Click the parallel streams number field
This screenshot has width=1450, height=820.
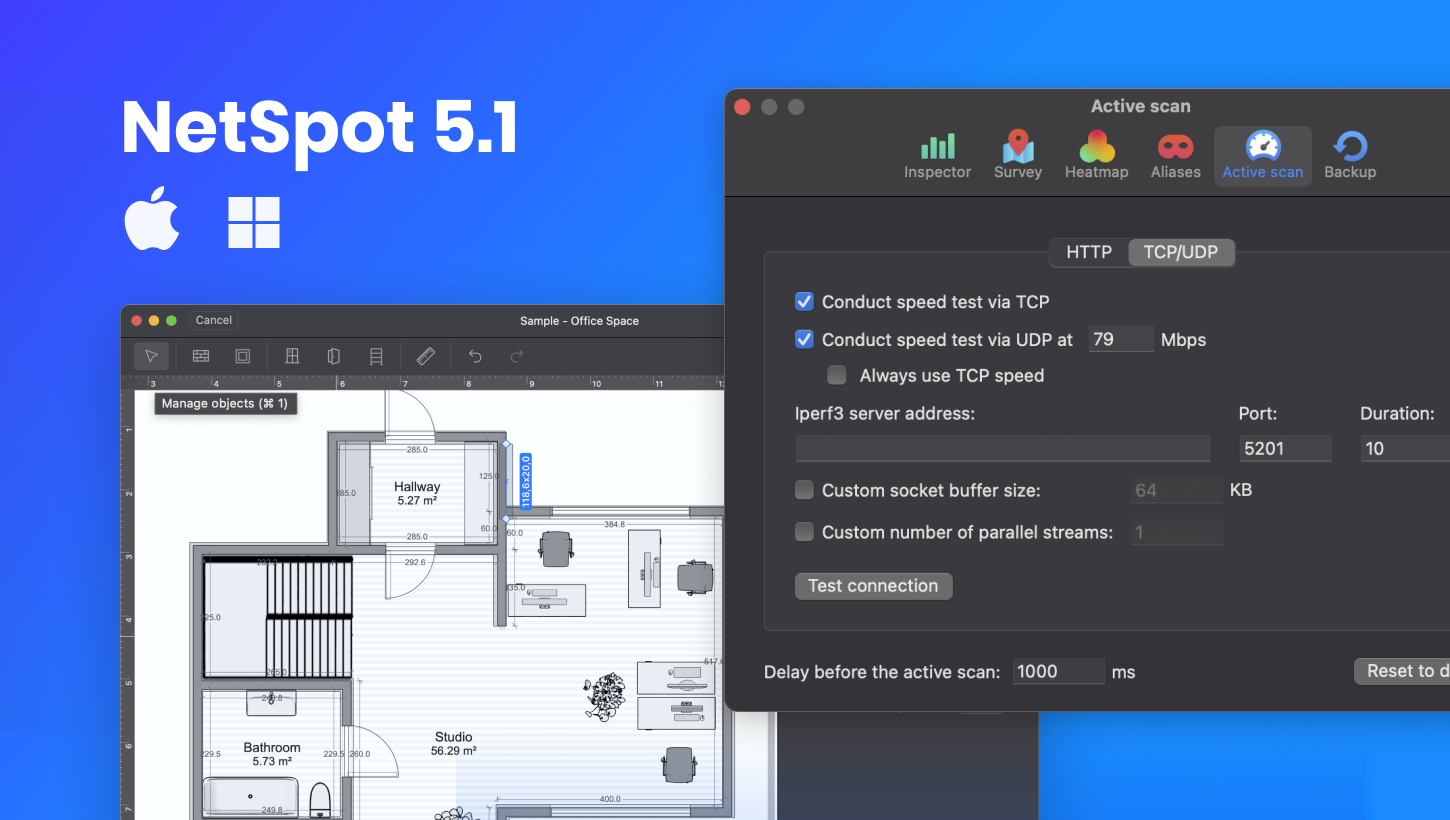(x=1176, y=532)
